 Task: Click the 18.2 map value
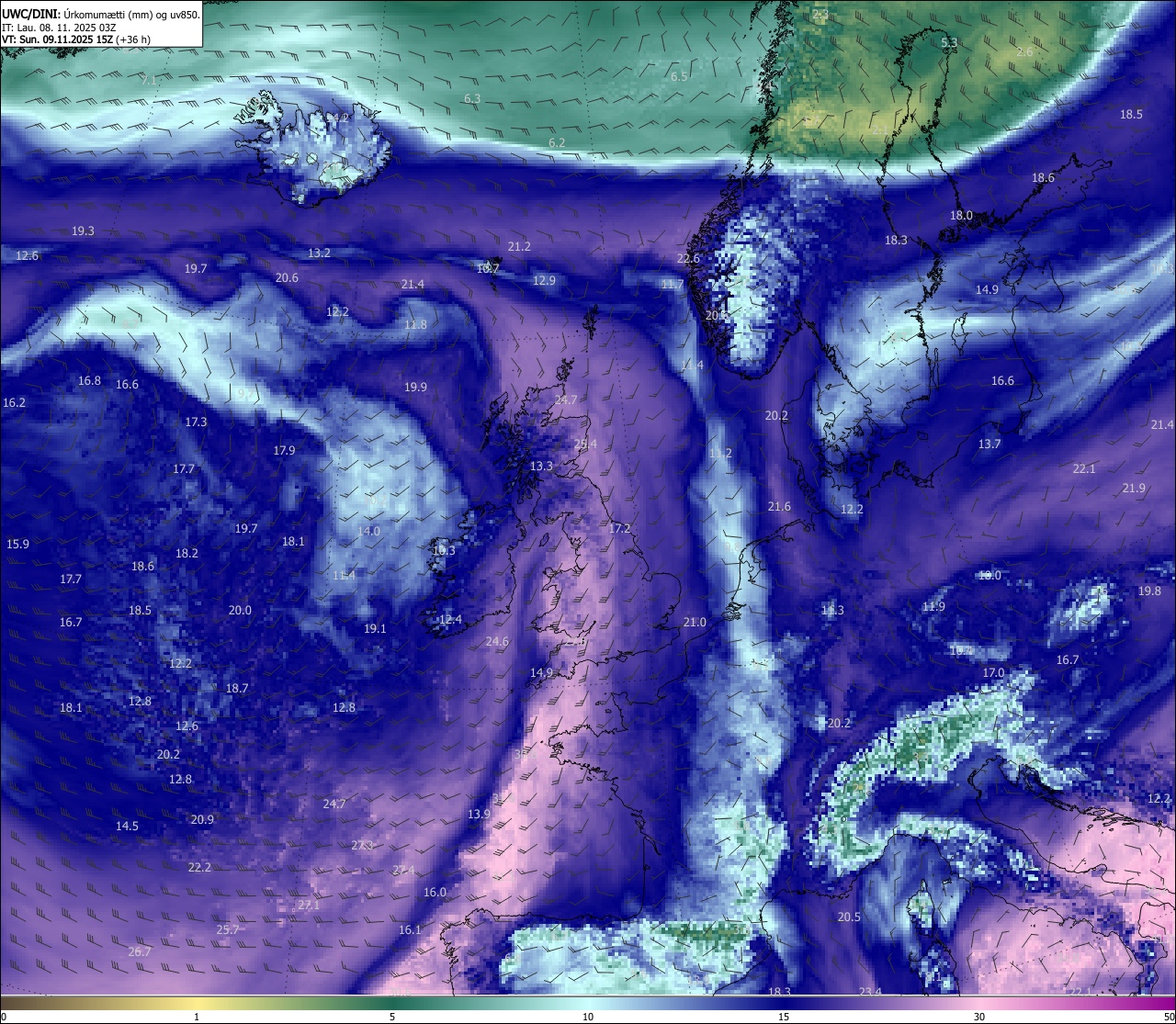(x=187, y=554)
